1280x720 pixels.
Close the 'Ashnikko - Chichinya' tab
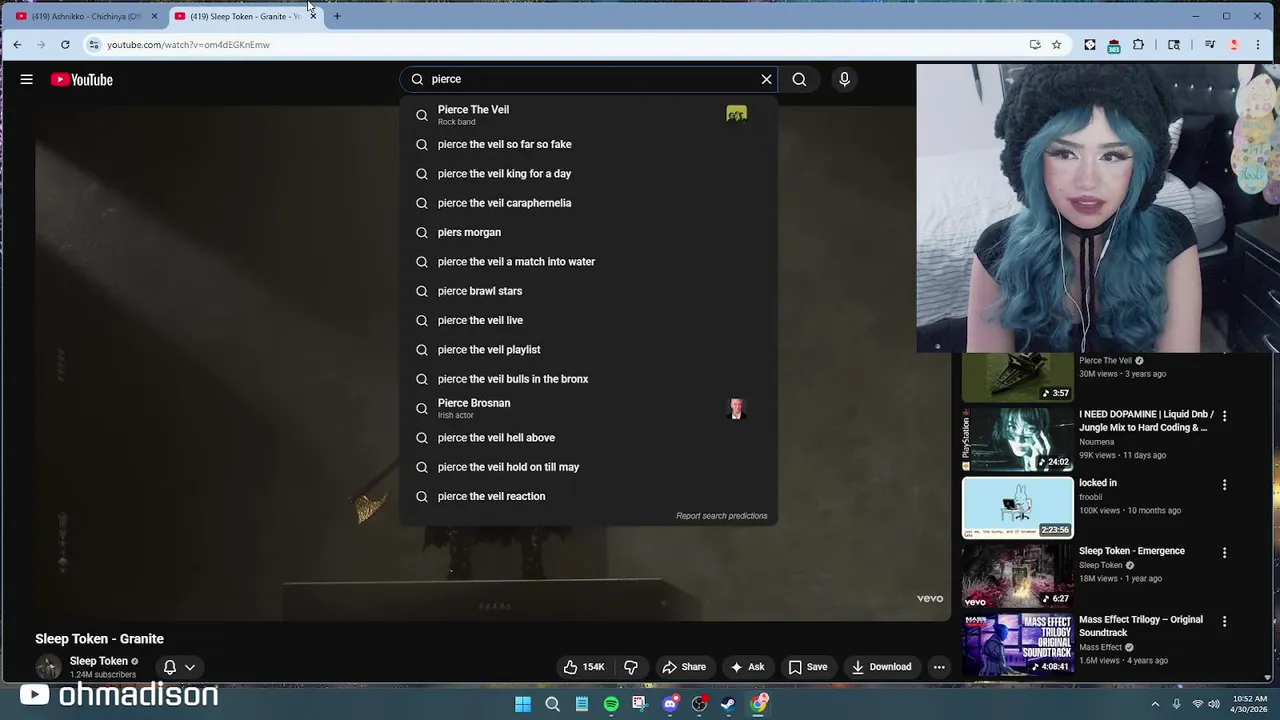[154, 16]
